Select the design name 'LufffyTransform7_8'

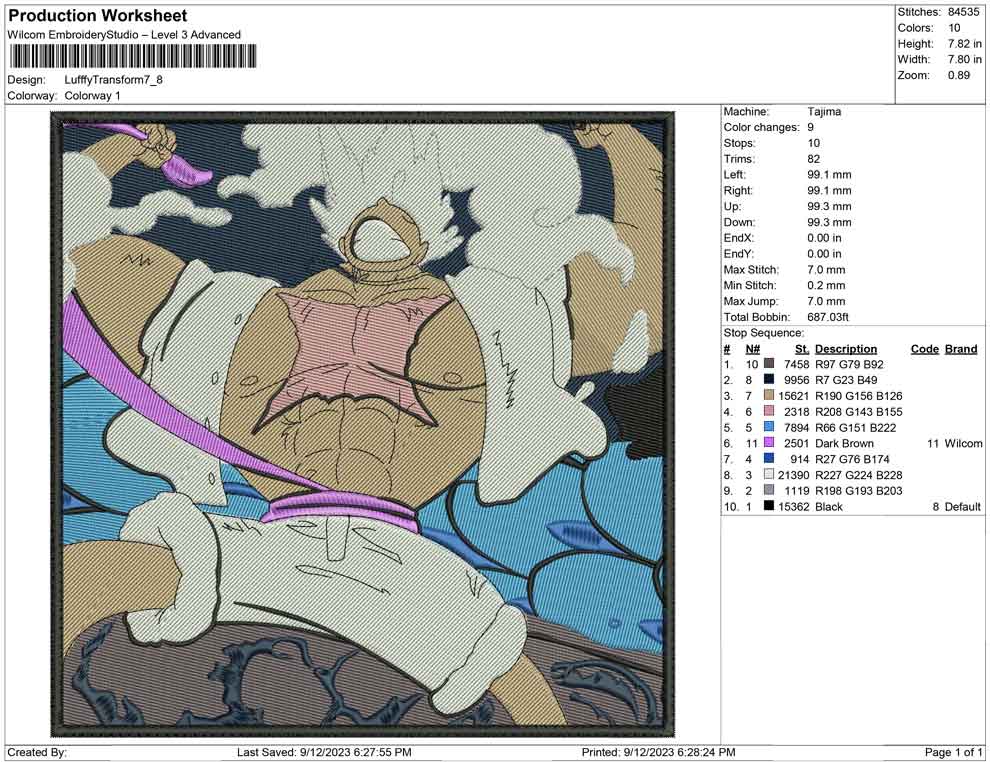pyautogui.click(x=114, y=80)
